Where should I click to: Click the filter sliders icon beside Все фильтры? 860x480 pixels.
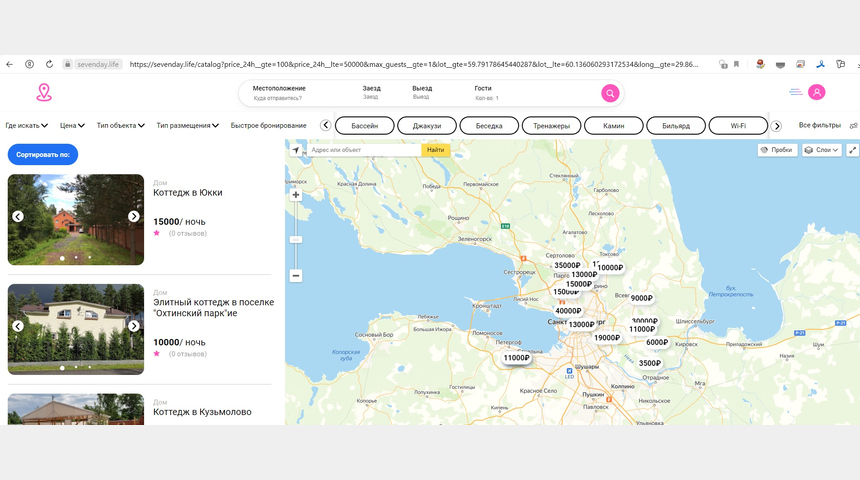pos(853,126)
